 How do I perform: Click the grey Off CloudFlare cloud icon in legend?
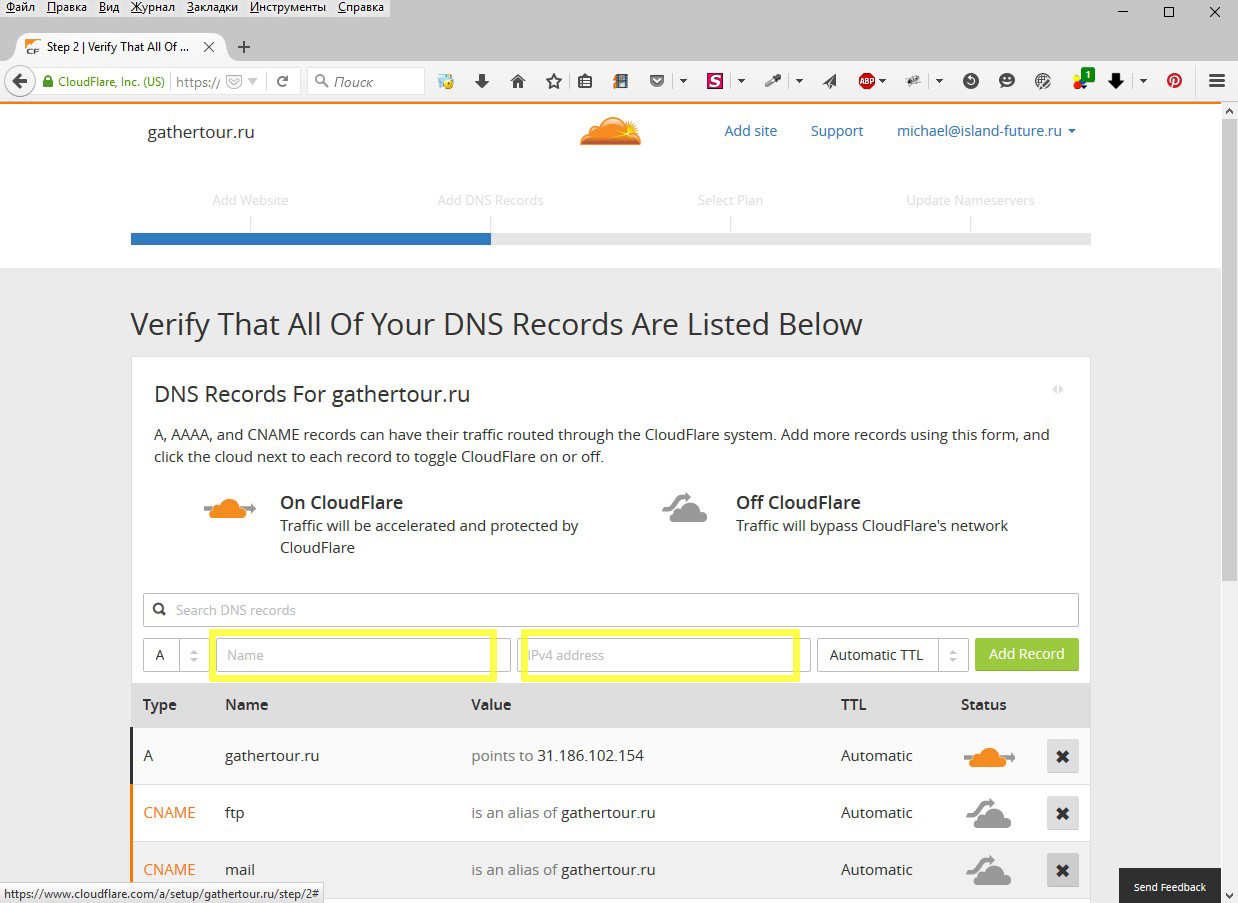tap(685, 508)
